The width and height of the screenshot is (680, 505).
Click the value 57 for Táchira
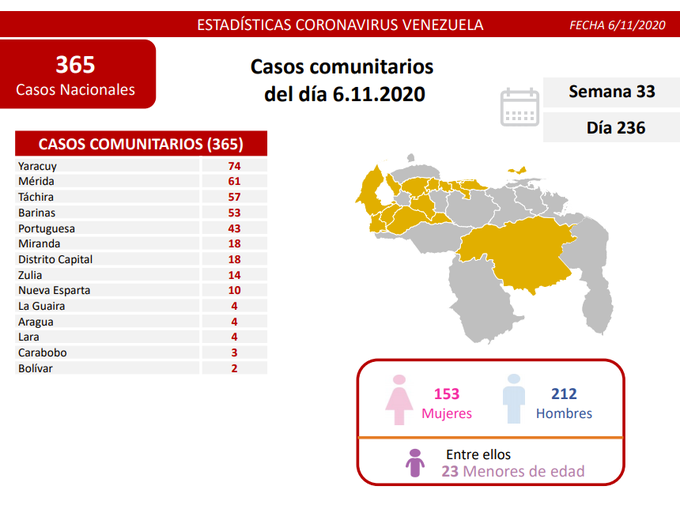tap(234, 197)
